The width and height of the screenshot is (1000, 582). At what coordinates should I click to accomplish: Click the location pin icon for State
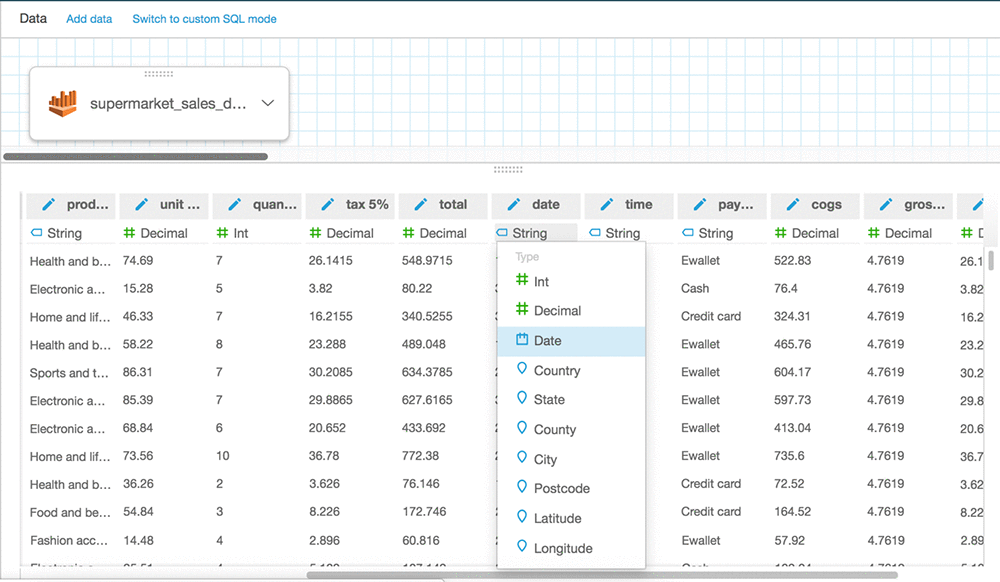click(522, 398)
